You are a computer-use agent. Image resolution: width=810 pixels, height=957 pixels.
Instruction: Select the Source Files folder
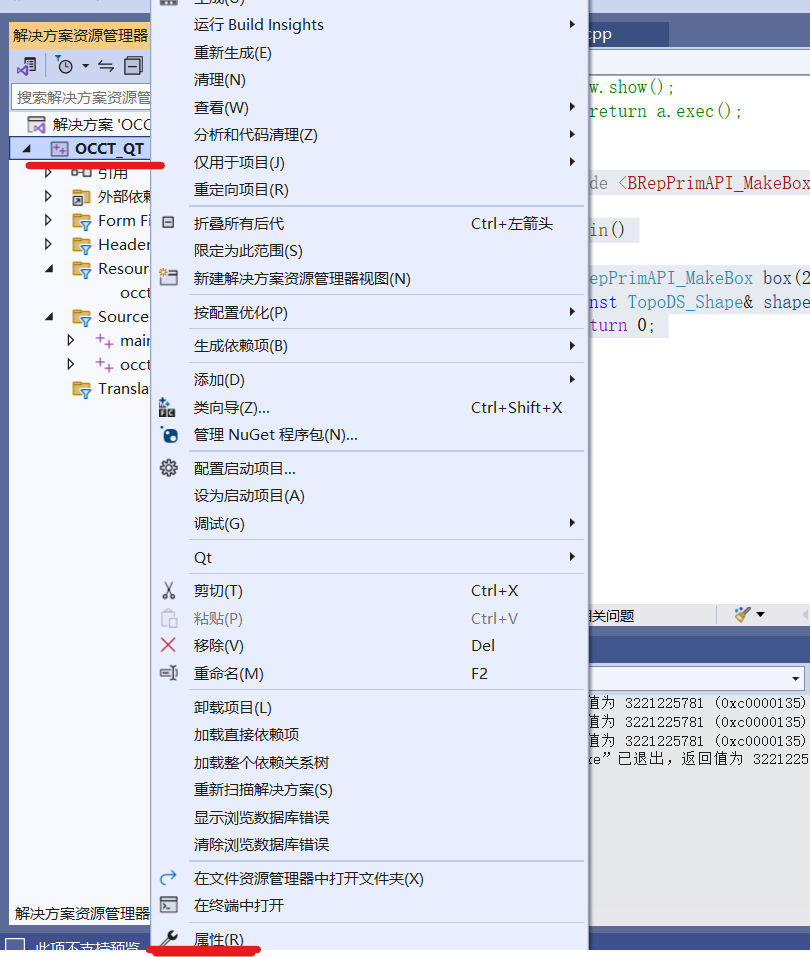(x=110, y=317)
